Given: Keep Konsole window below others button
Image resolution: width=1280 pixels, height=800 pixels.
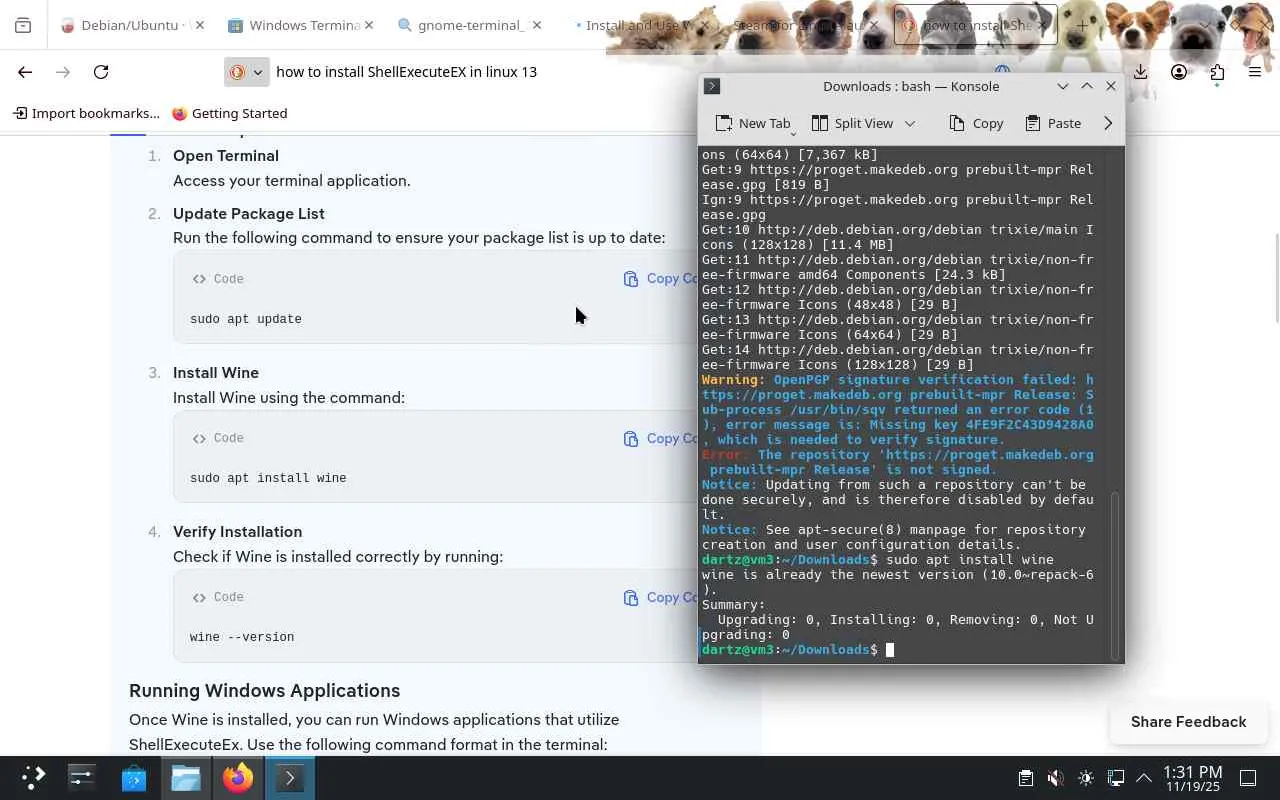Looking at the screenshot, I should (1063, 86).
